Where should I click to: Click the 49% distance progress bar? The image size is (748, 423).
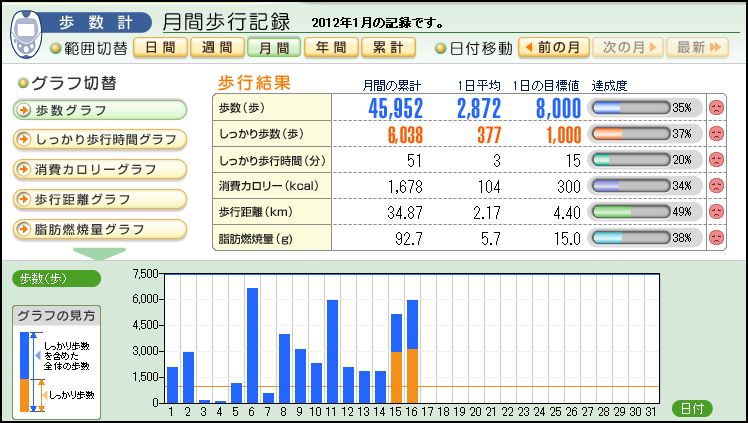pyautogui.click(x=631, y=211)
